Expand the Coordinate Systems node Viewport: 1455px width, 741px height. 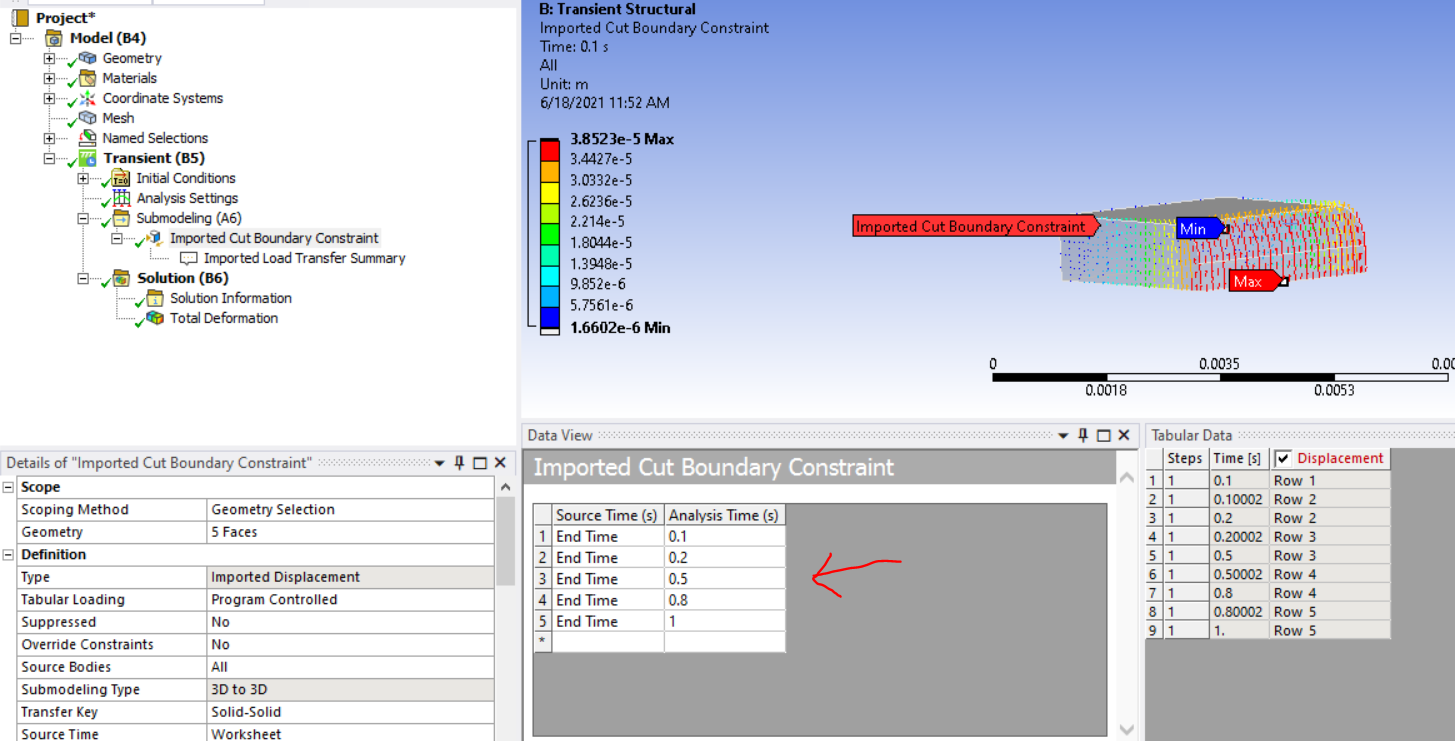49,98
